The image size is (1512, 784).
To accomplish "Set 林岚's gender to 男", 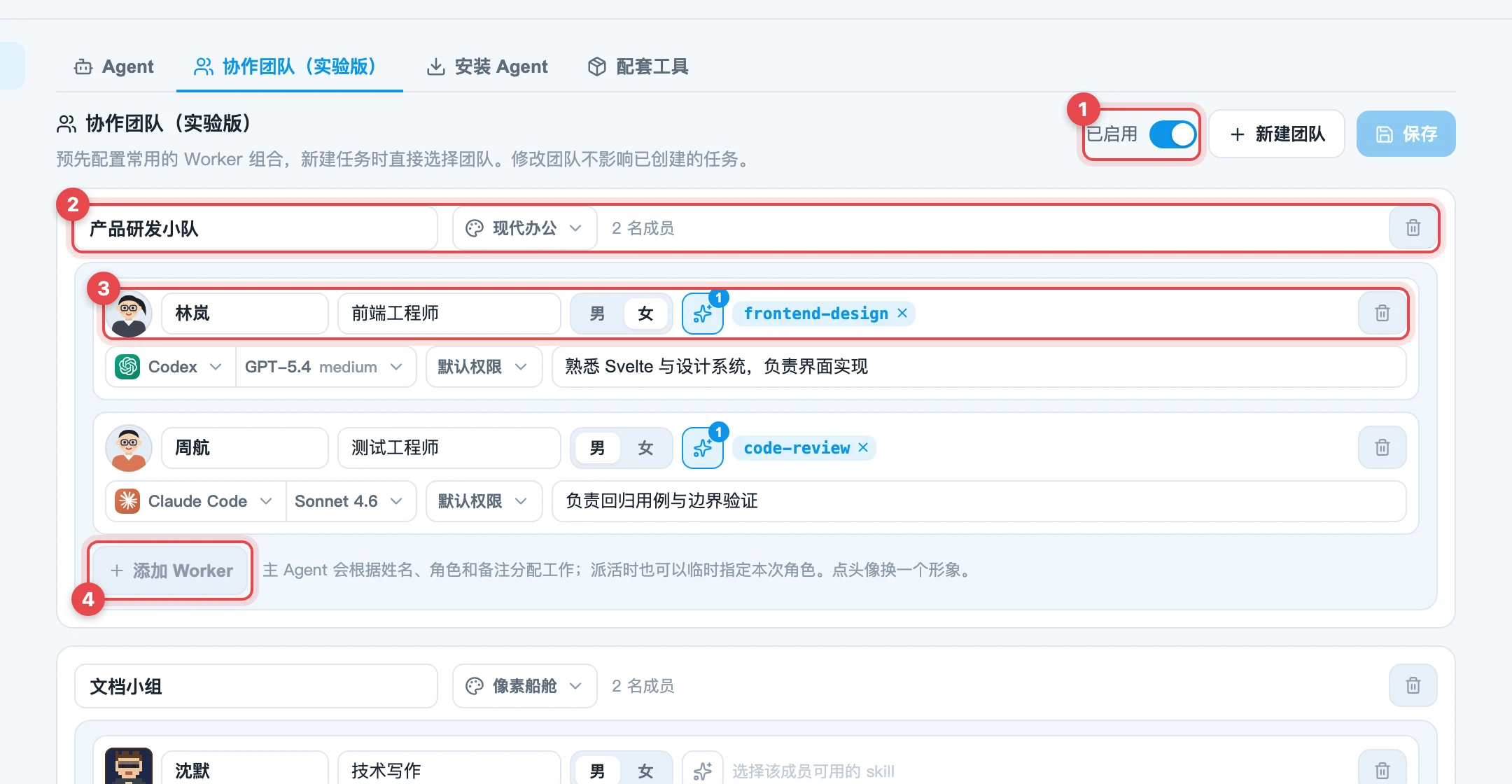I will point(596,314).
